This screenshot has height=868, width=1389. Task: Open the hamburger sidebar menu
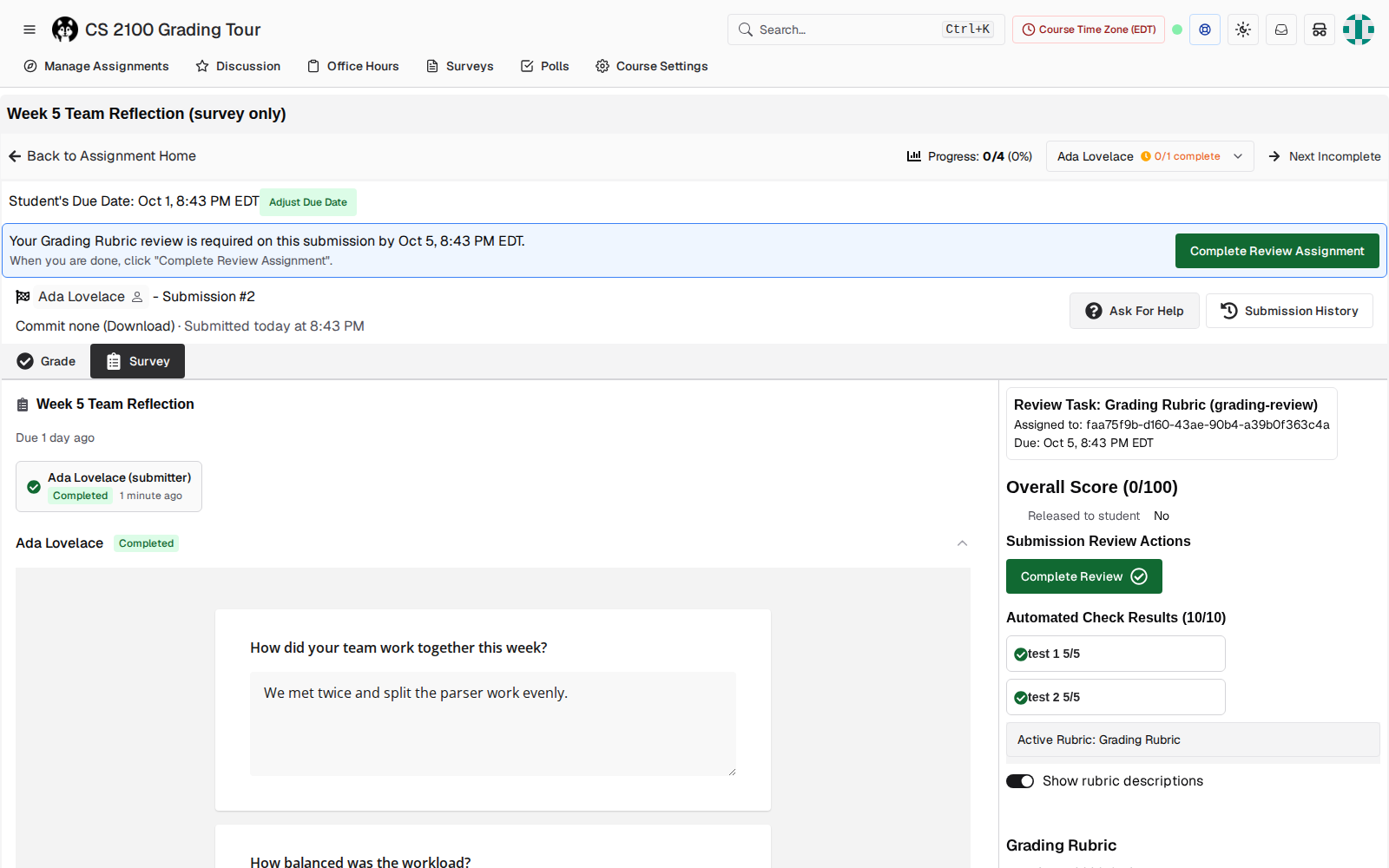[x=30, y=30]
